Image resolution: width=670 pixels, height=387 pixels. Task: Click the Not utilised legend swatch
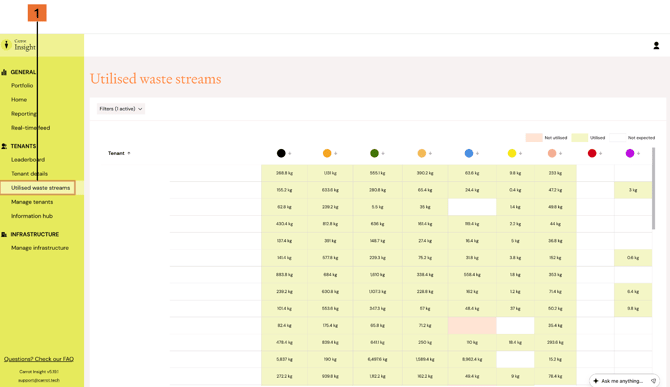pos(534,138)
